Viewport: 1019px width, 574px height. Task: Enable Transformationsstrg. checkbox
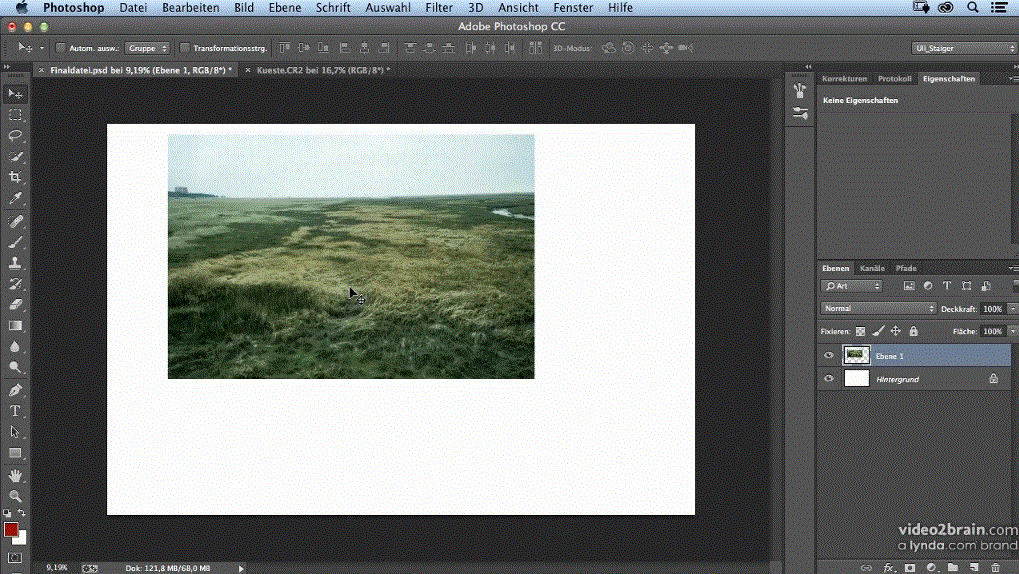point(185,47)
